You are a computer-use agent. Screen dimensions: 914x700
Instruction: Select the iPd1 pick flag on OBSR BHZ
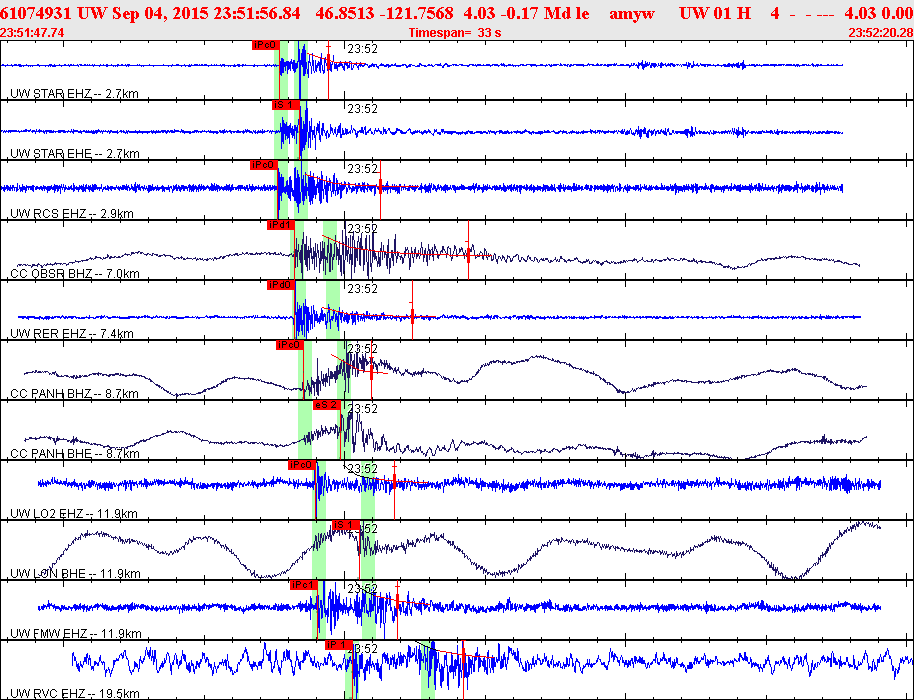(280, 225)
